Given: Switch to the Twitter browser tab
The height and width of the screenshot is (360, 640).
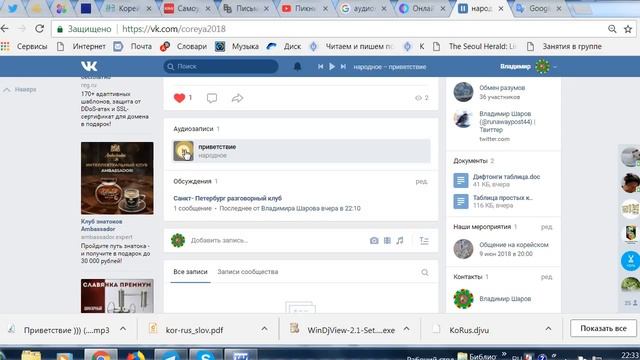Looking at the screenshot, I should [13, 9].
